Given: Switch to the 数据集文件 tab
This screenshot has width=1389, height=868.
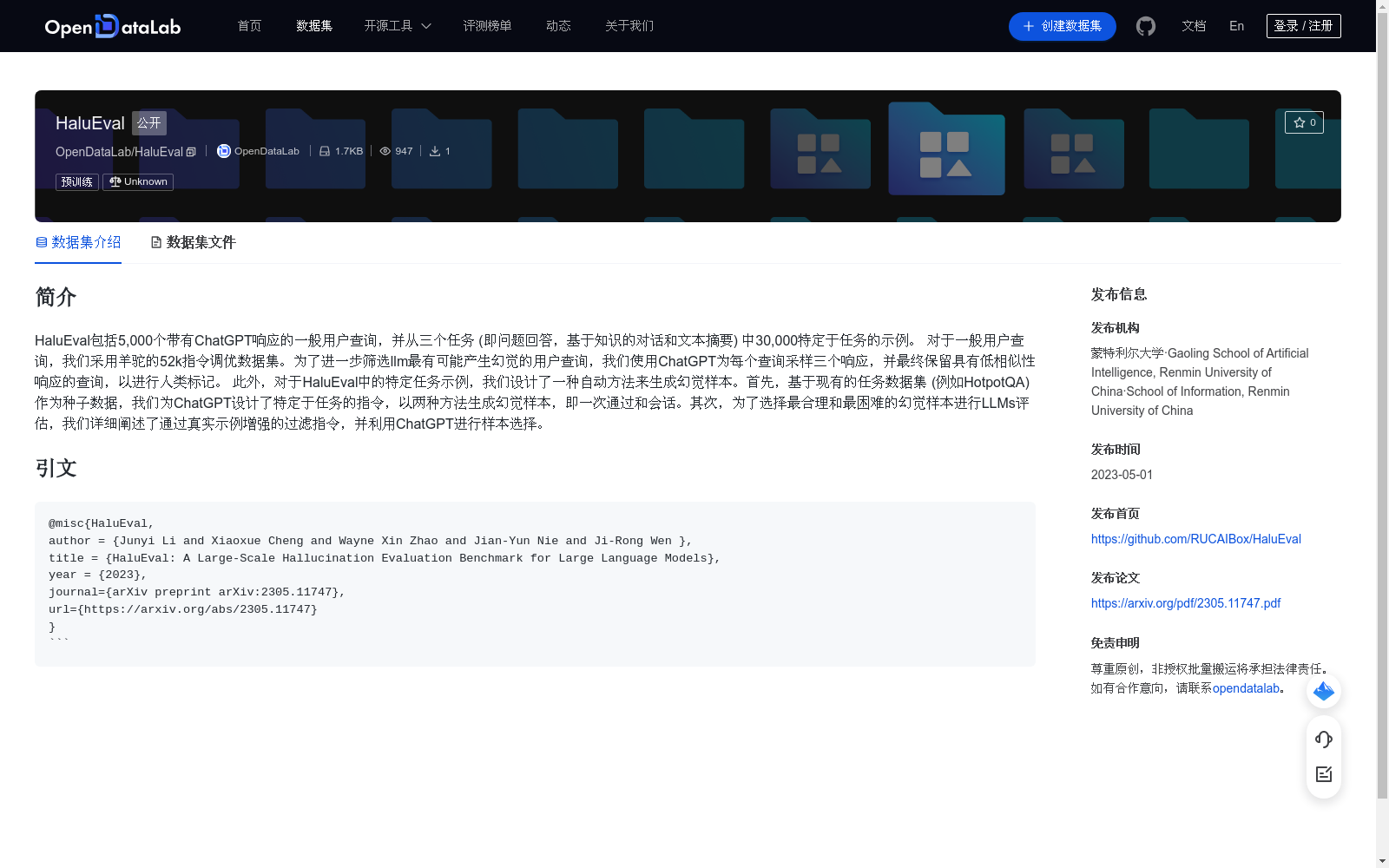Looking at the screenshot, I should (x=194, y=242).
